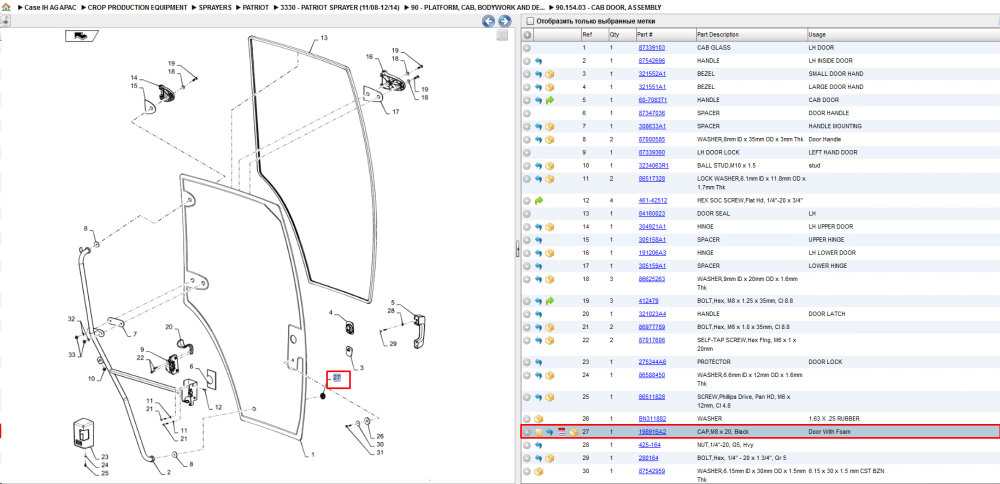Click red list icon in CAP row 27
Image resolution: width=1000 pixels, height=484 pixels.
pos(562,432)
